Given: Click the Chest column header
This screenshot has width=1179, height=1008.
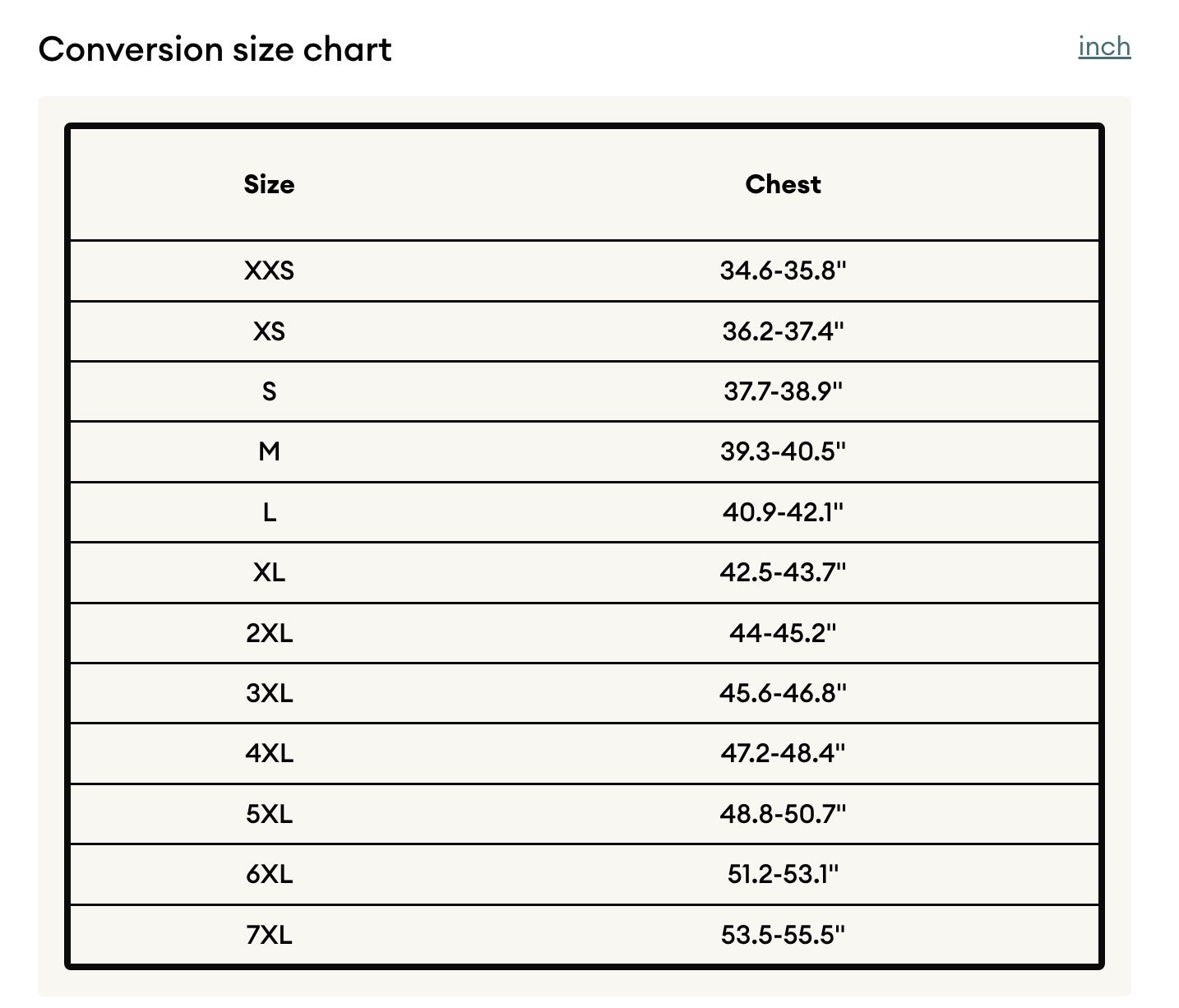Looking at the screenshot, I should click(x=783, y=184).
